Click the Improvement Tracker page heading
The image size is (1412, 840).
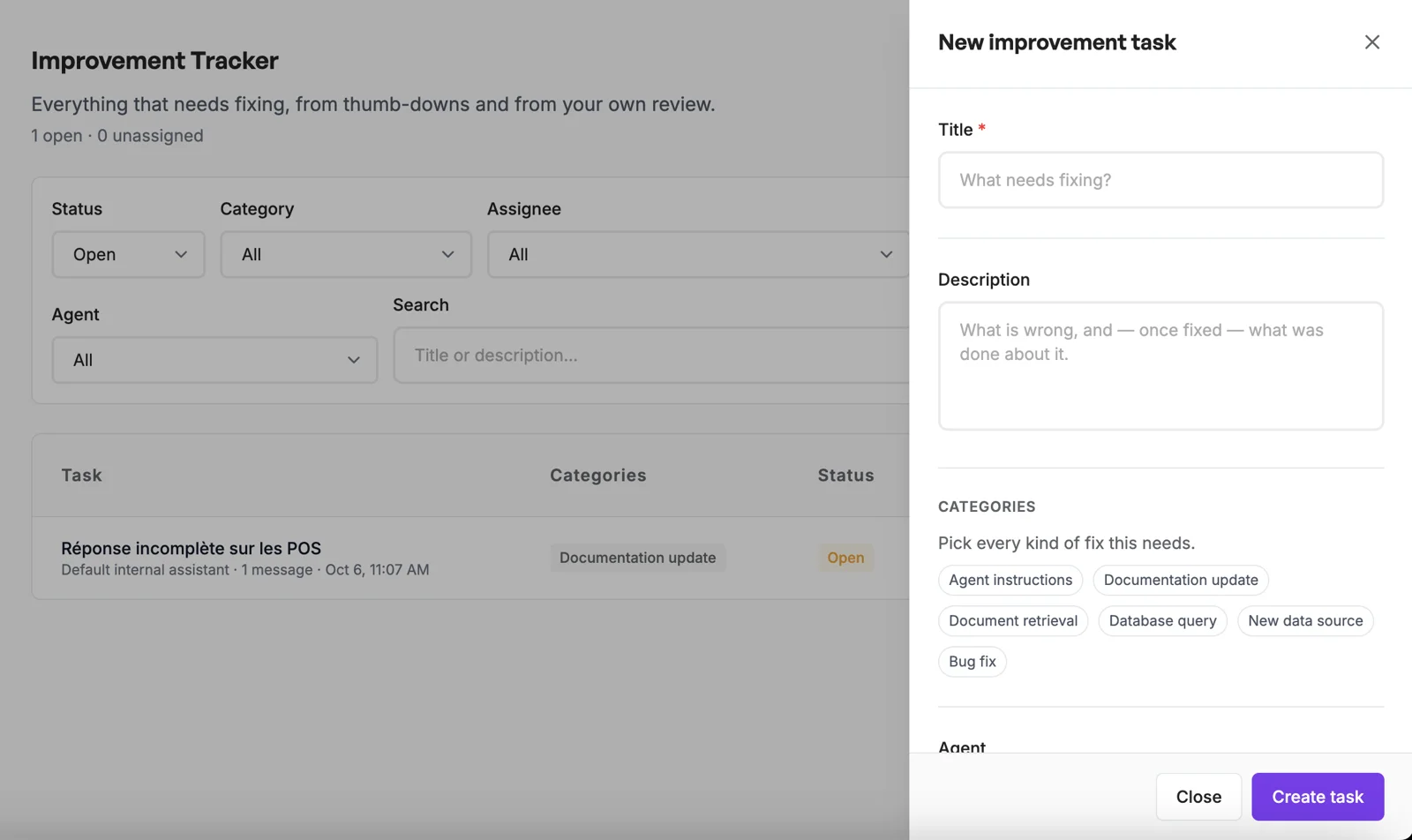154,60
